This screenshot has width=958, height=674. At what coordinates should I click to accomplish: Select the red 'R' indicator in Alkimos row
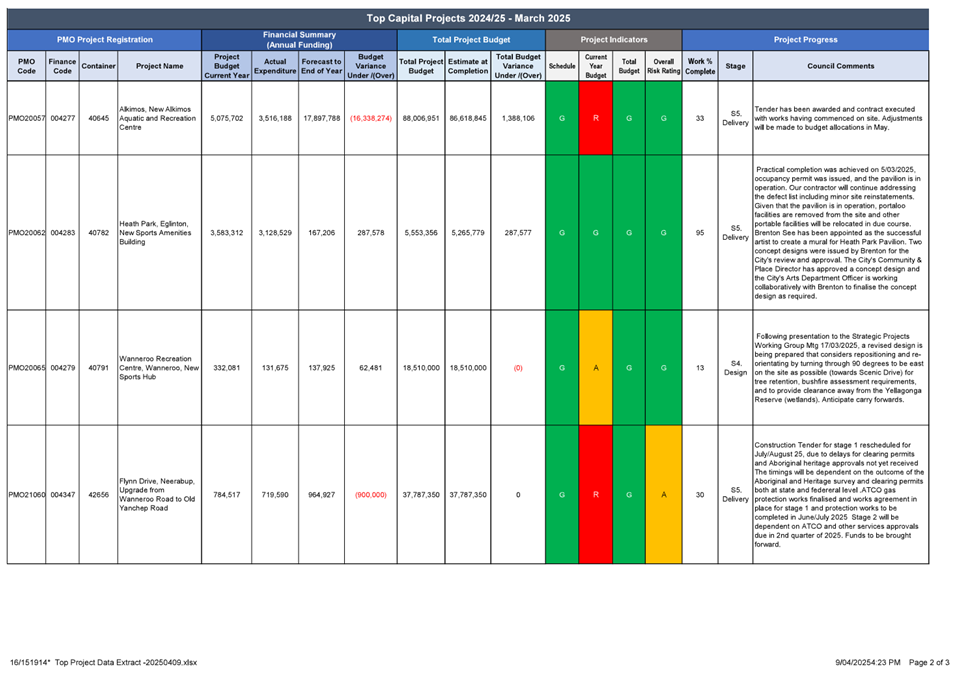(596, 118)
